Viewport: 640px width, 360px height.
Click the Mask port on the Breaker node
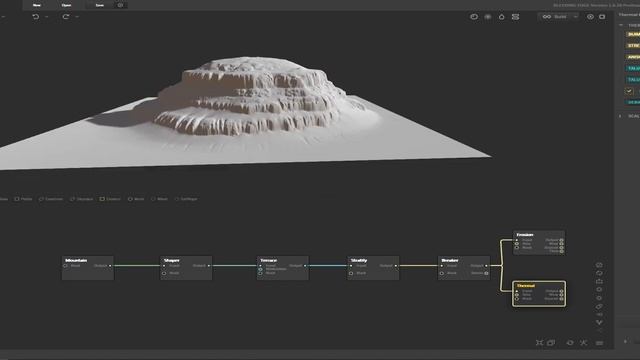click(x=442, y=273)
